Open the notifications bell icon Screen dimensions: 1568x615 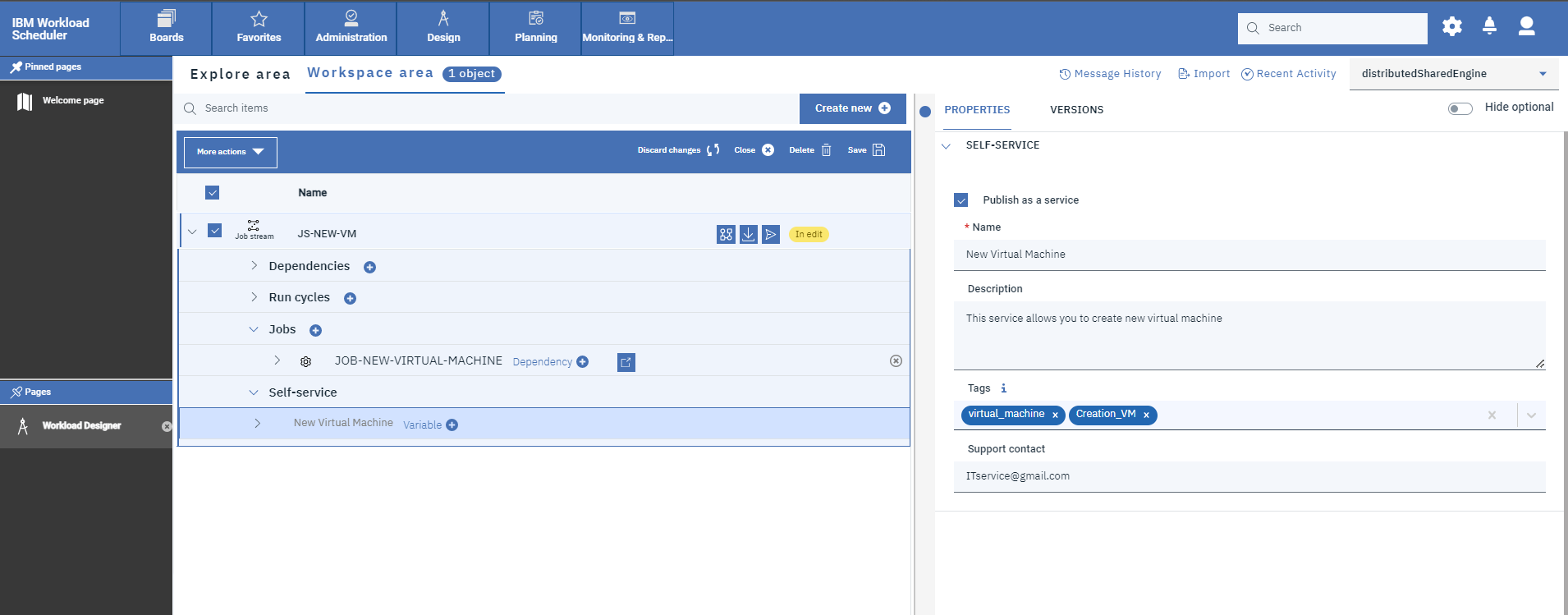coord(1489,27)
